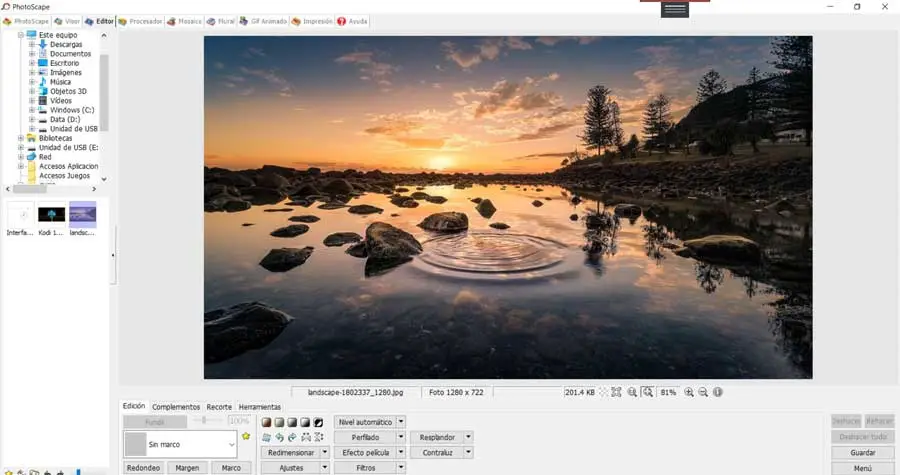Click the Menú button

[863, 468]
